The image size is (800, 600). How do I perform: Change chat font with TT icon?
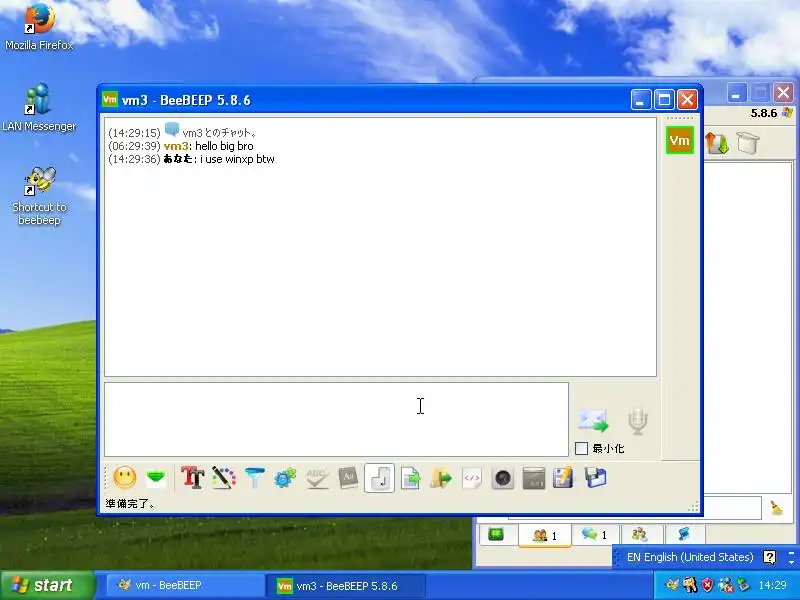[192, 478]
